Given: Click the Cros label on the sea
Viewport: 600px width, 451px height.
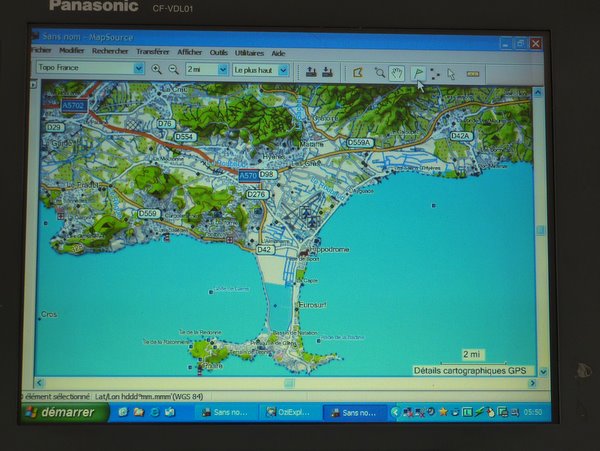Looking at the screenshot, I should click(x=49, y=314).
